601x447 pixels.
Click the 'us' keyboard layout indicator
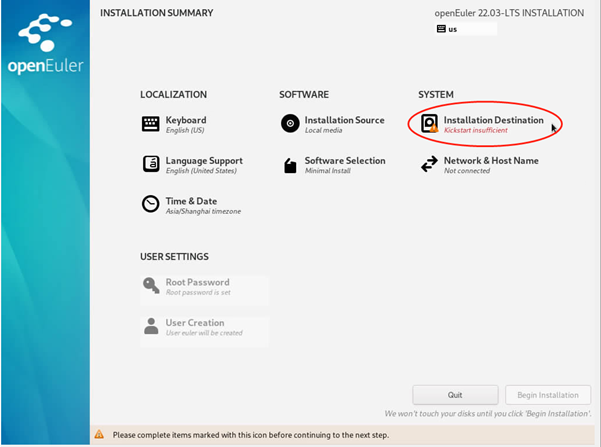tap(466, 29)
